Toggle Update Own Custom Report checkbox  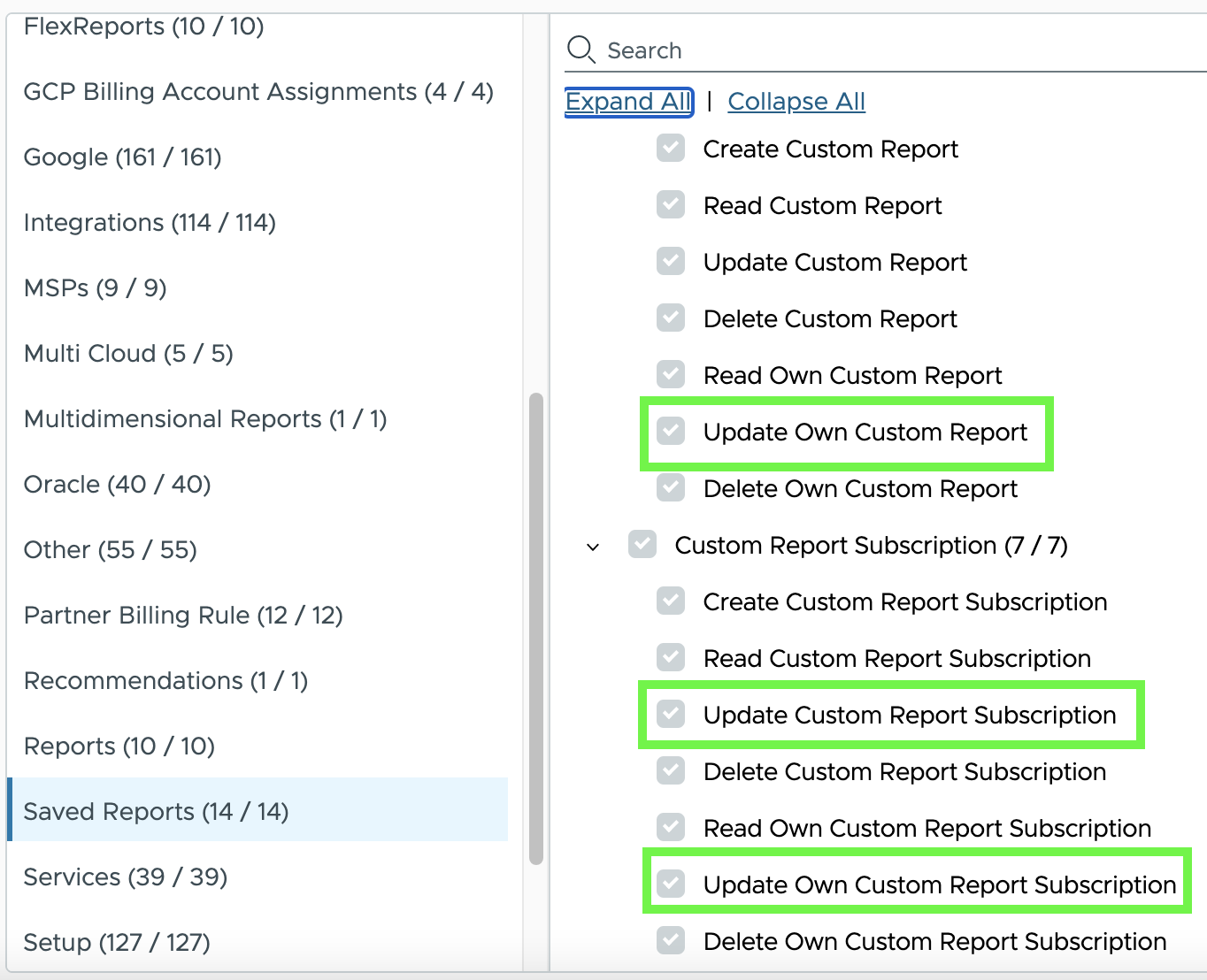(x=671, y=432)
